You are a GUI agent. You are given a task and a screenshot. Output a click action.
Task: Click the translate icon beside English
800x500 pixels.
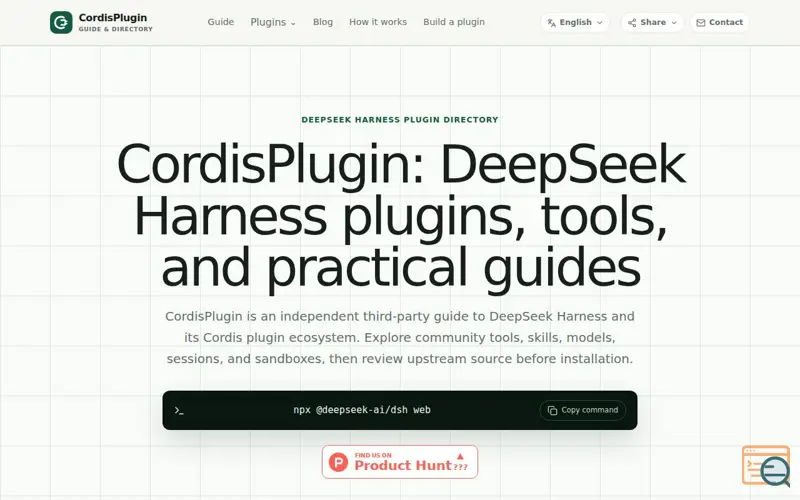point(552,22)
